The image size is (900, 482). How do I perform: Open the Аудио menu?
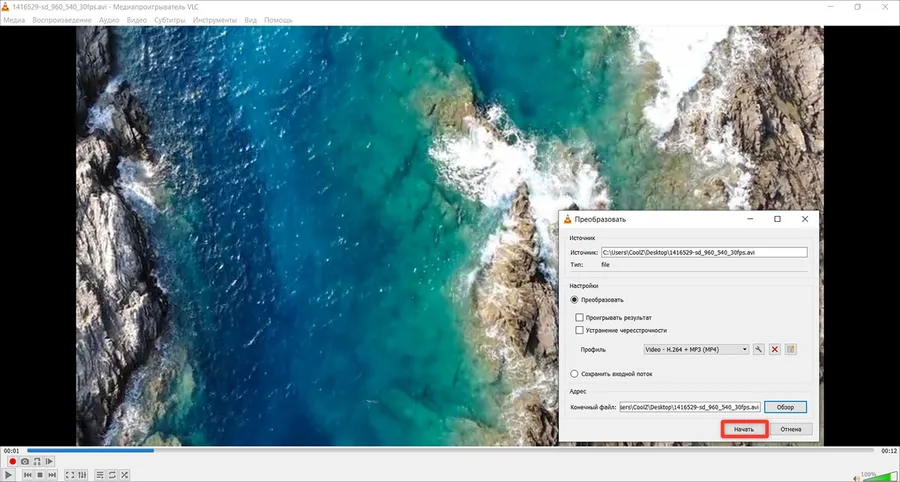[x=109, y=20]
